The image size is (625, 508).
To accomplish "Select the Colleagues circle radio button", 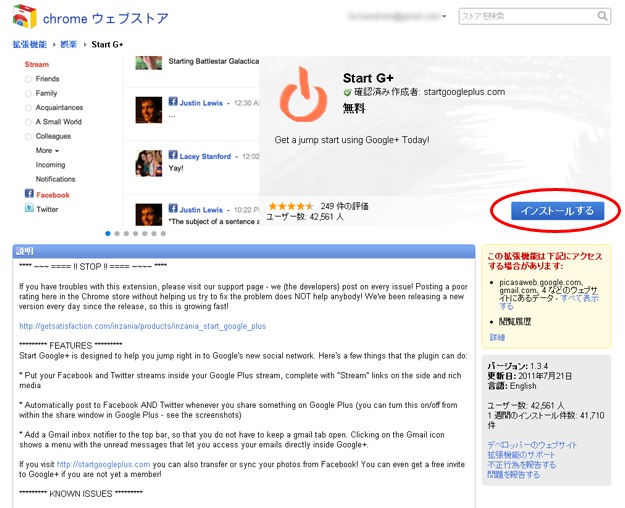I will (28, 136).
